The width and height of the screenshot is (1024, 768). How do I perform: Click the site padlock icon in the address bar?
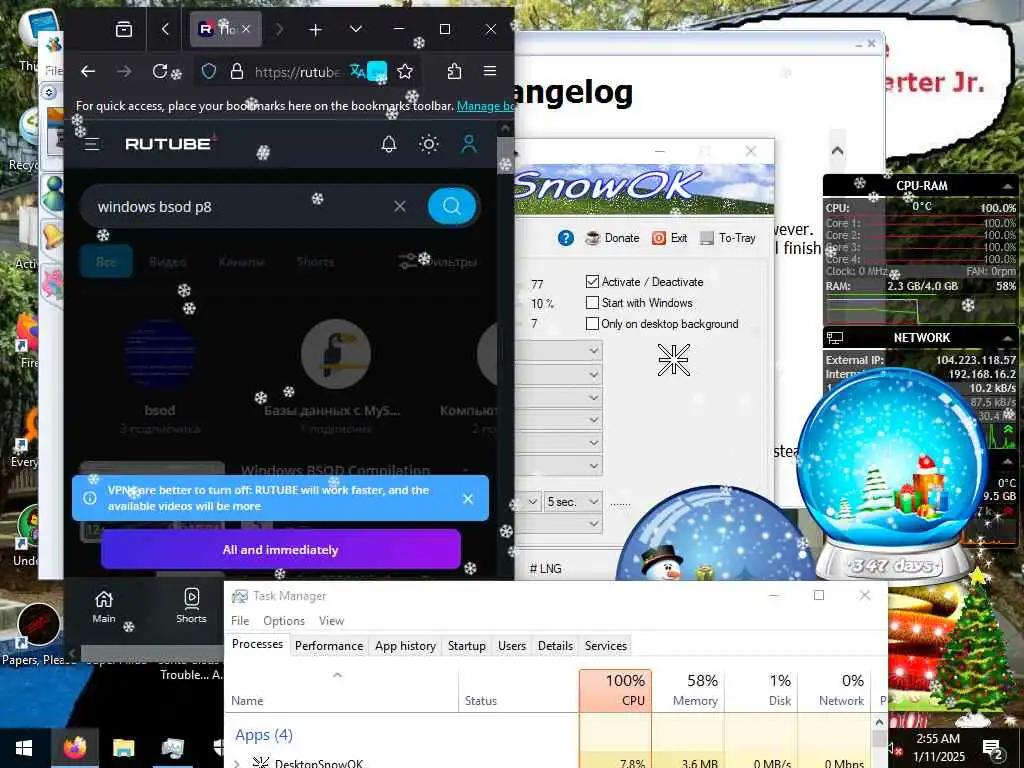tap(237, 71)
